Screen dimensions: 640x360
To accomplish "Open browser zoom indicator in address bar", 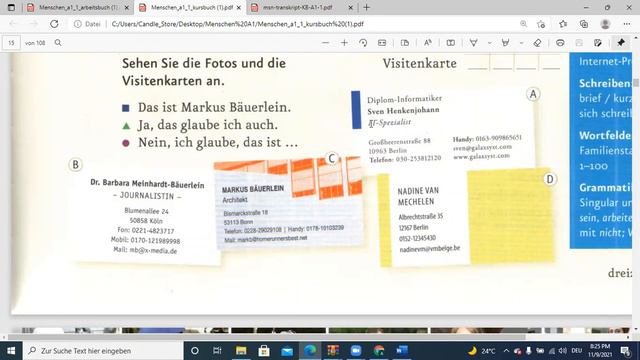I will pyautogui.click(x=523, y=24).
